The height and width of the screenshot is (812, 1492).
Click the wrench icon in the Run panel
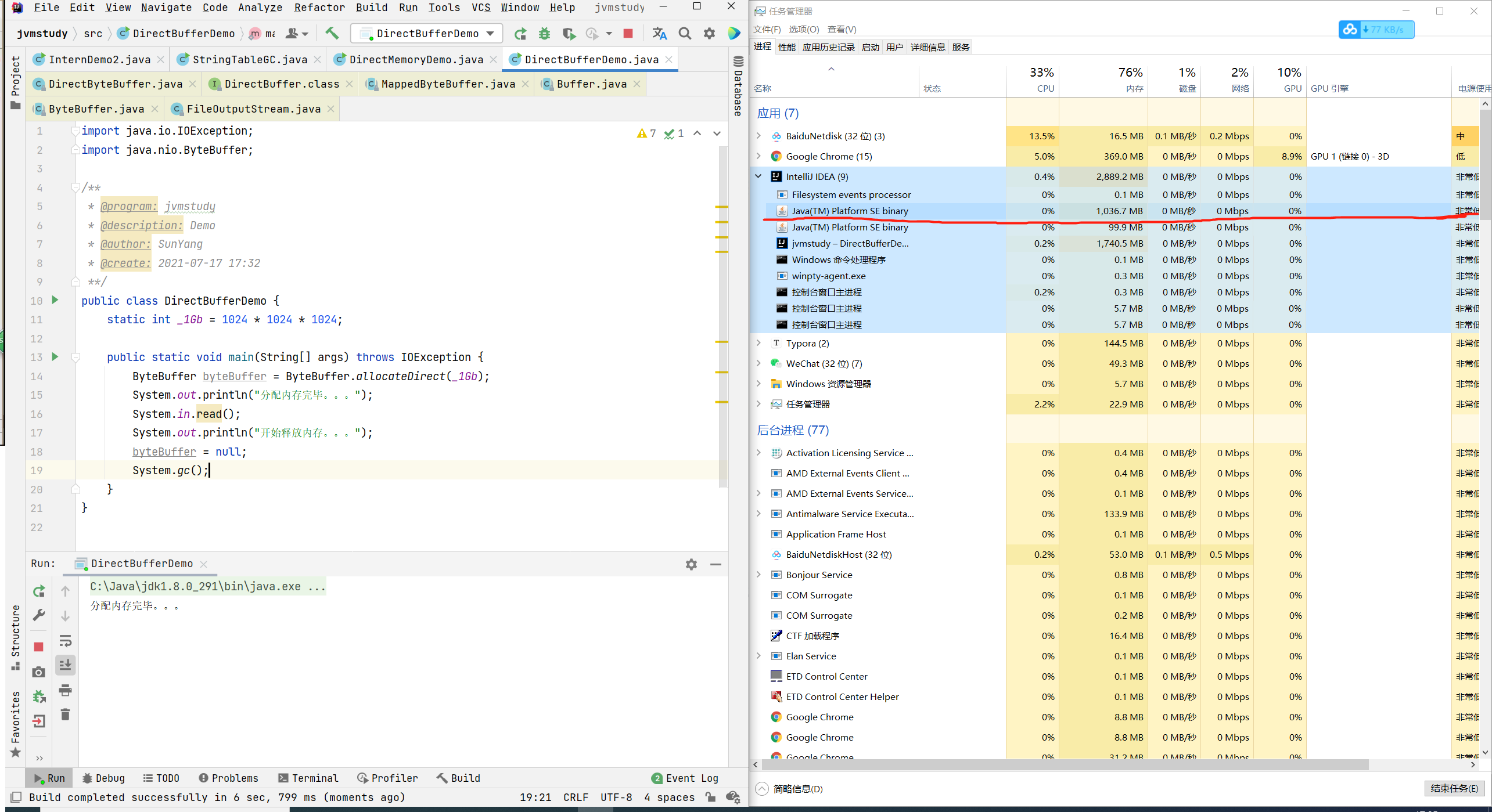(39, 615)
